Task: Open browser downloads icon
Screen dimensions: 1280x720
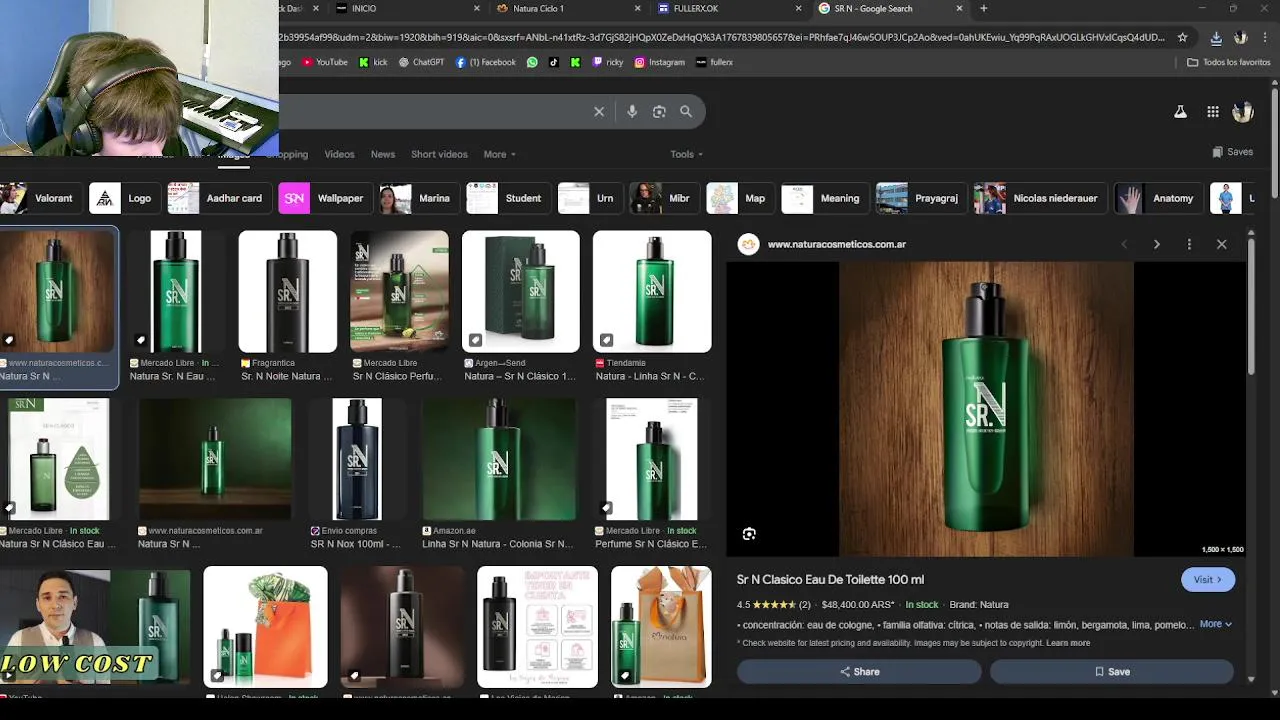Action: click(1216, 37)
